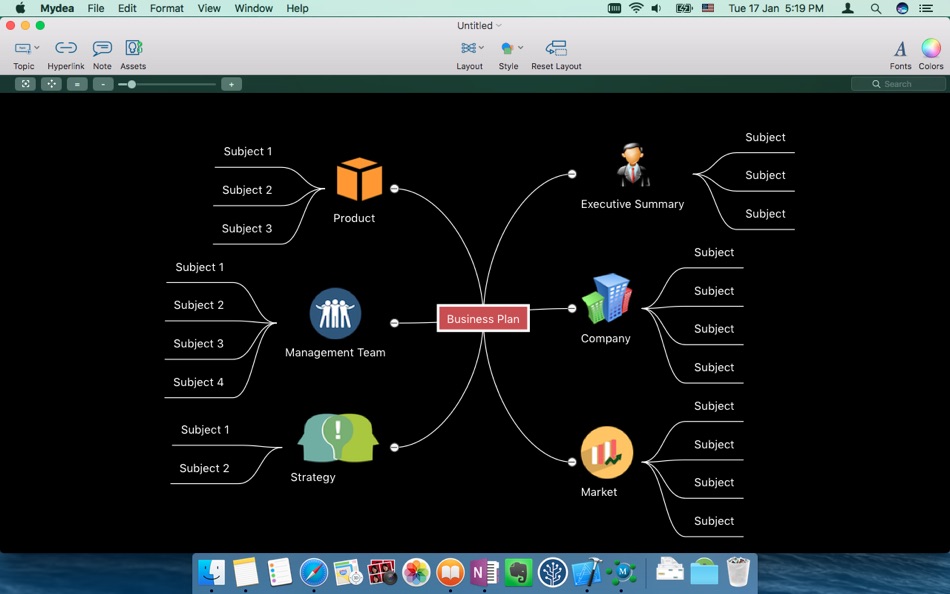Viewport: 950px width, 594px height.
Task: Open the Format menu
Action: point(167,8)
